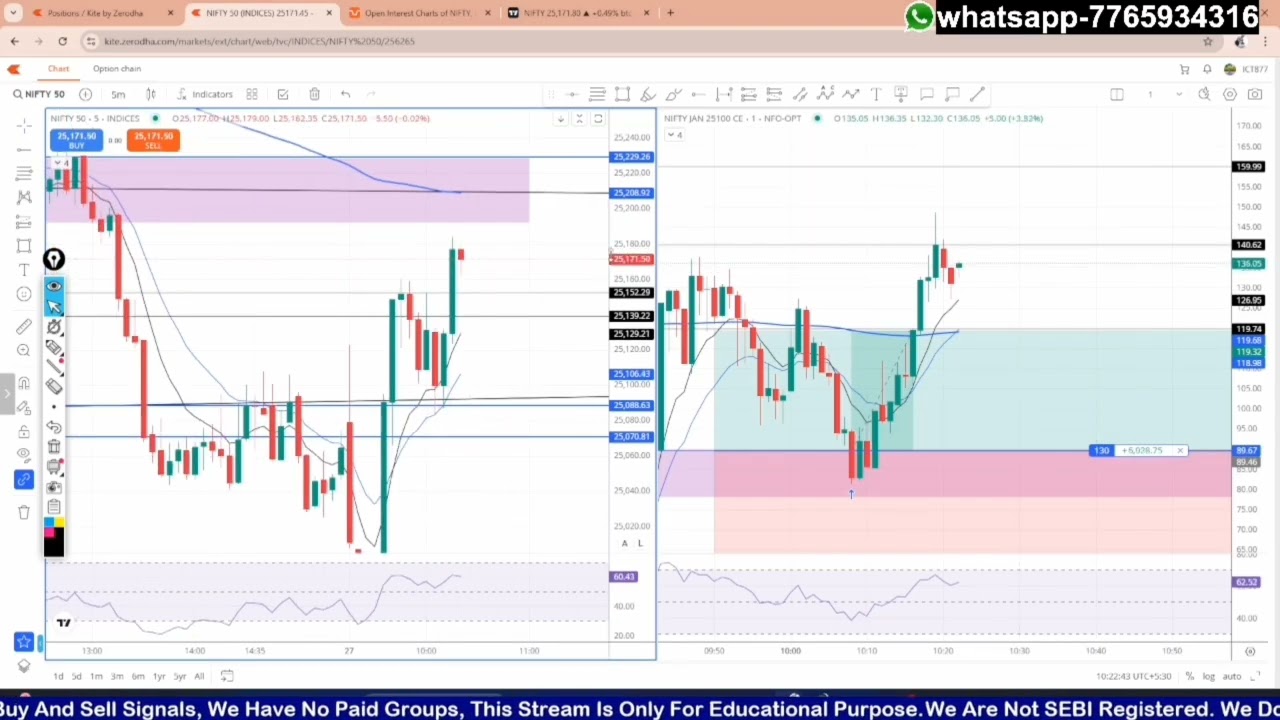Viewport: 1280px width, 720px height.
Task: Click the Kite logo icon
Action: (13, 69)
